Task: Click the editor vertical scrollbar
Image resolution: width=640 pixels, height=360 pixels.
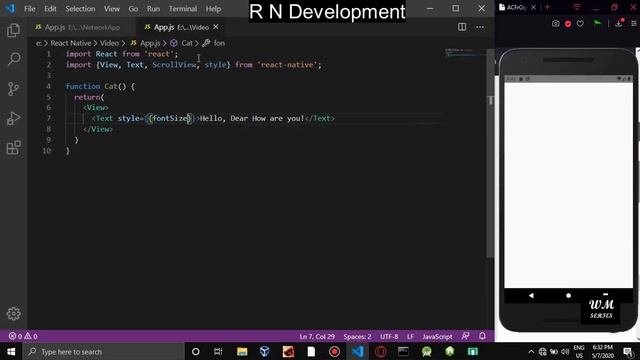Action: coord(491,153)
